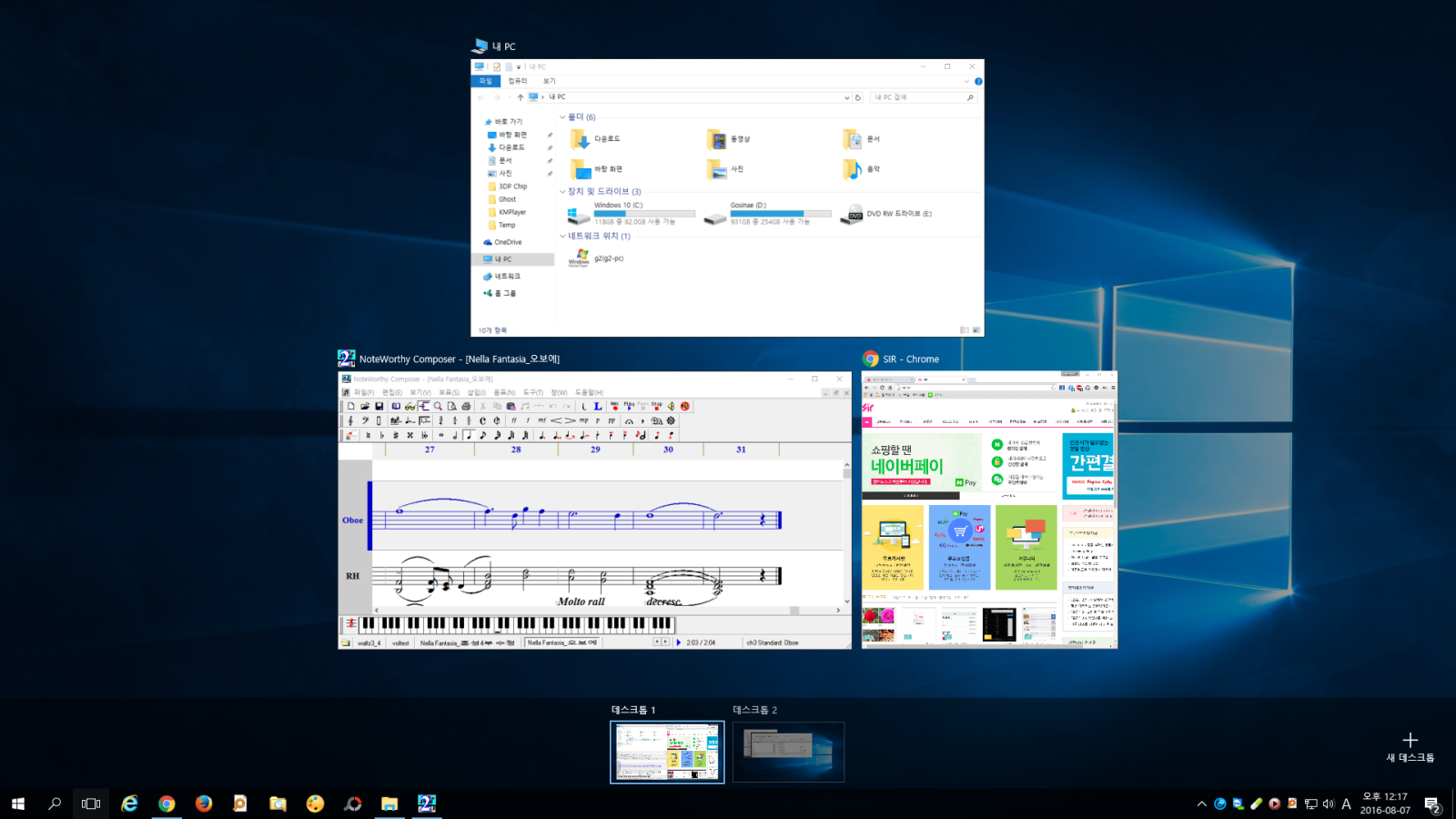Open Internet Explorer from the taskbar

click(x=129, y=804)
